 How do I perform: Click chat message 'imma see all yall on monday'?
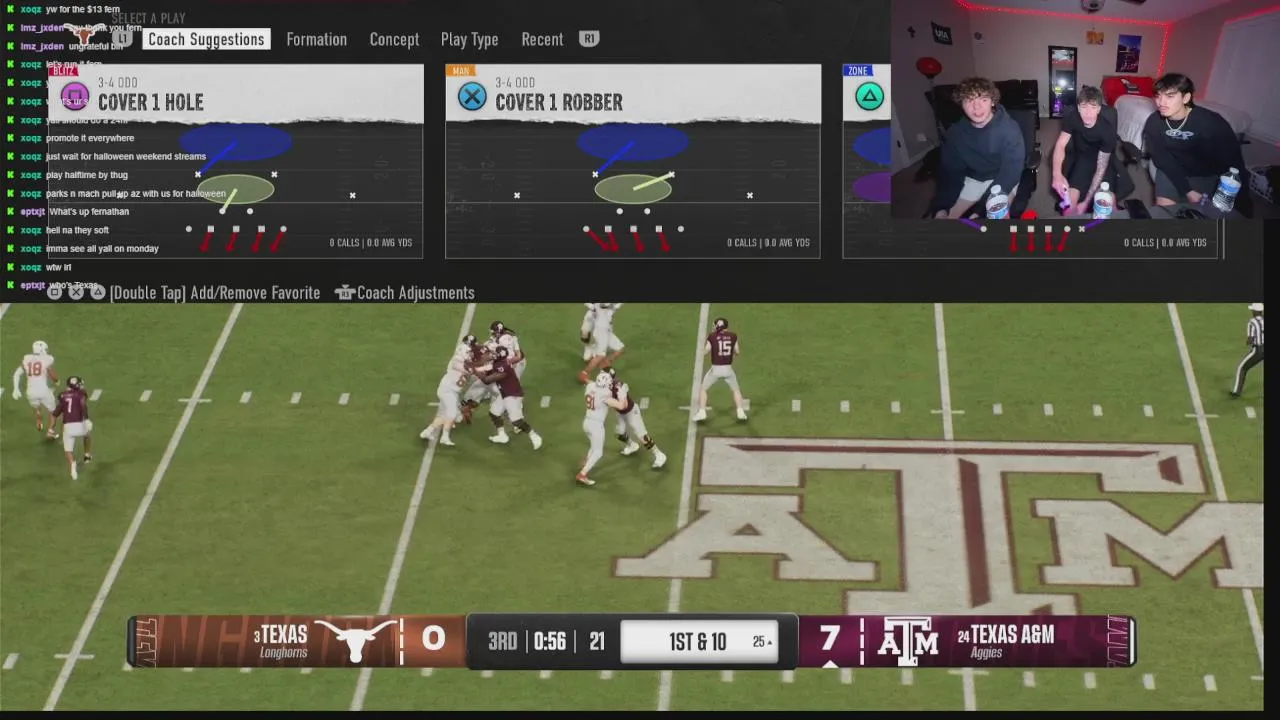[x=102, y=249]
